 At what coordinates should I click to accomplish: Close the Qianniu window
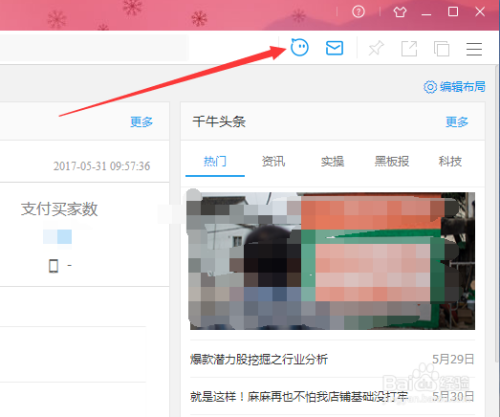tap(480, 12)
